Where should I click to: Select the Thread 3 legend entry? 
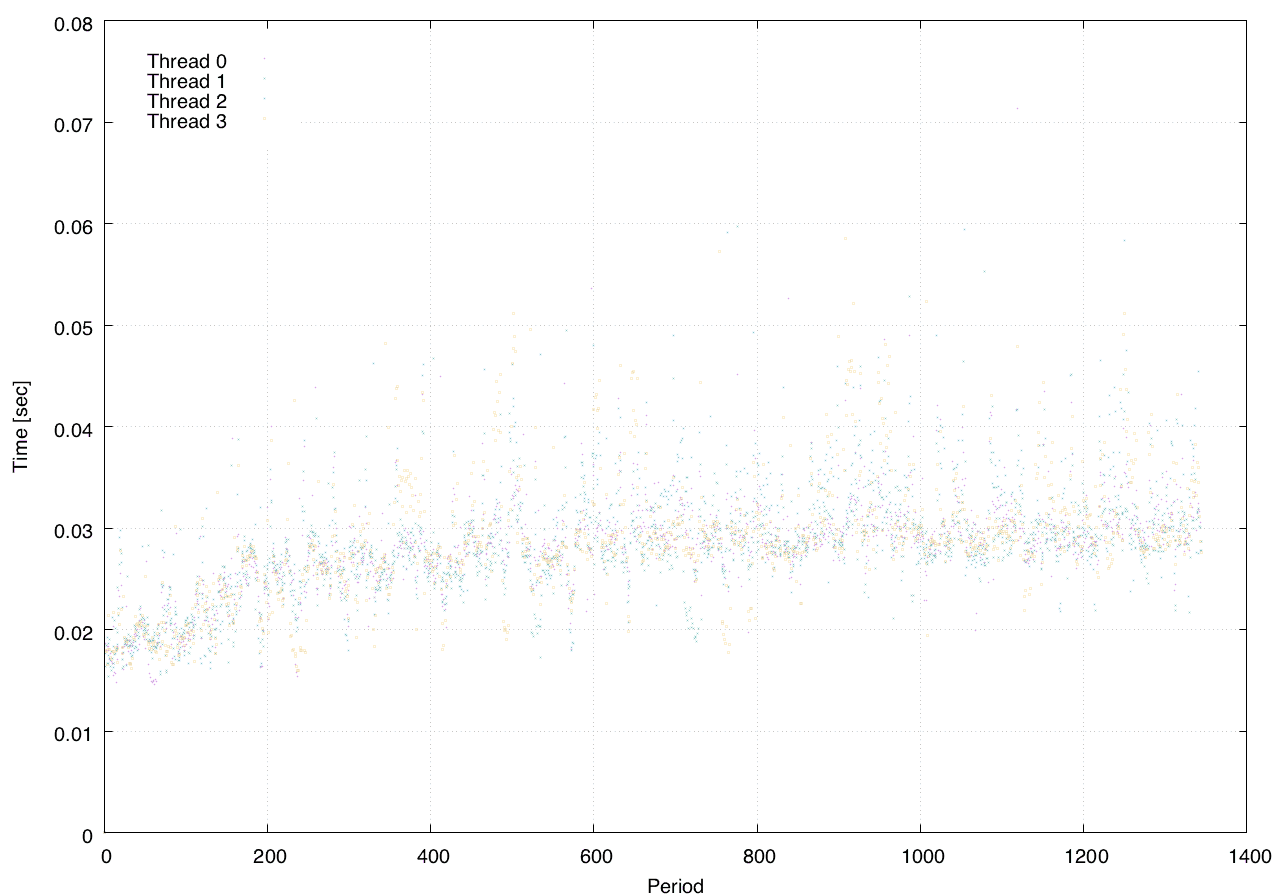(x=186, y=121)
